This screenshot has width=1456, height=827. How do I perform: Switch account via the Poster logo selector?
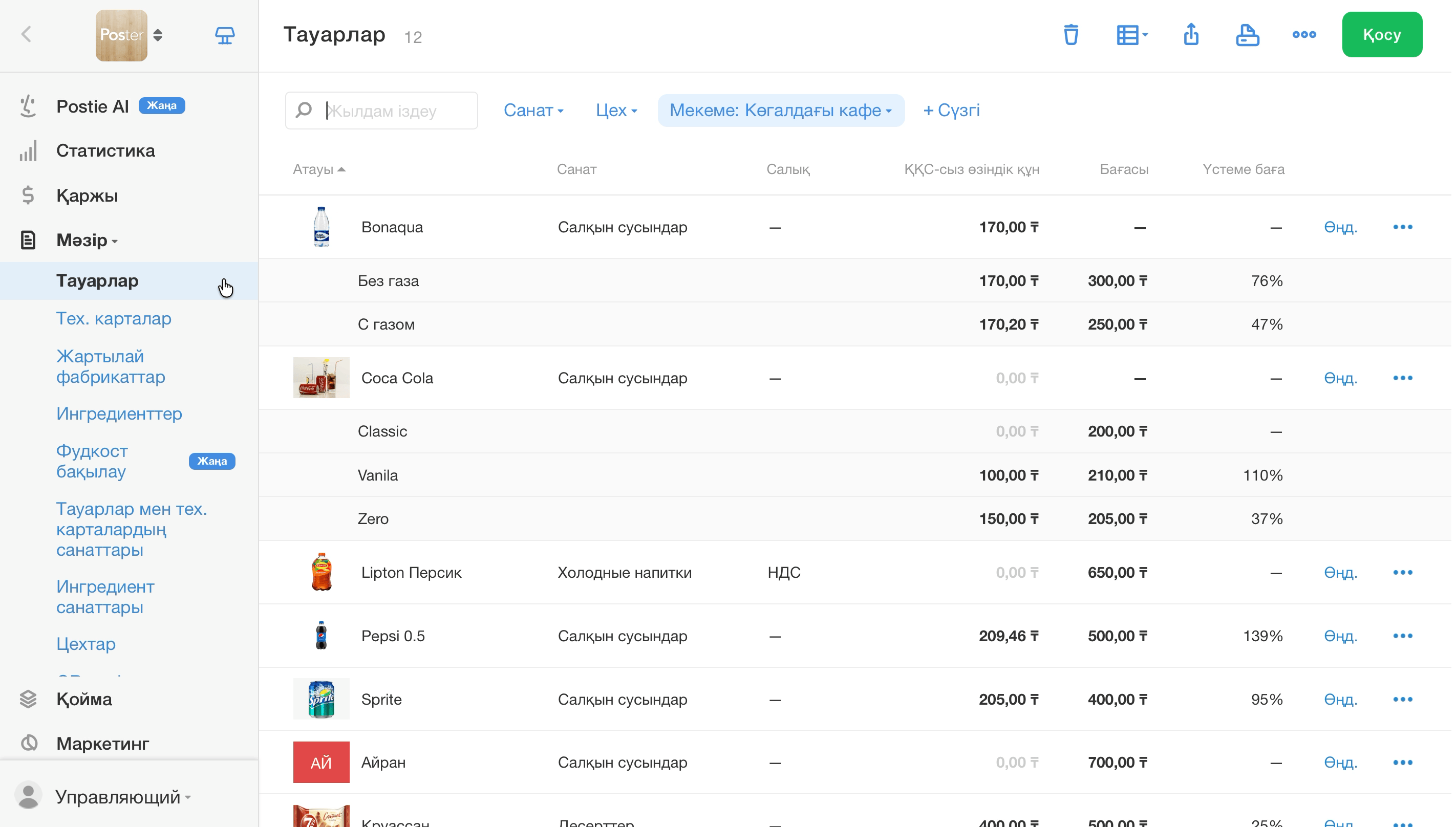(x=130, y=35)
